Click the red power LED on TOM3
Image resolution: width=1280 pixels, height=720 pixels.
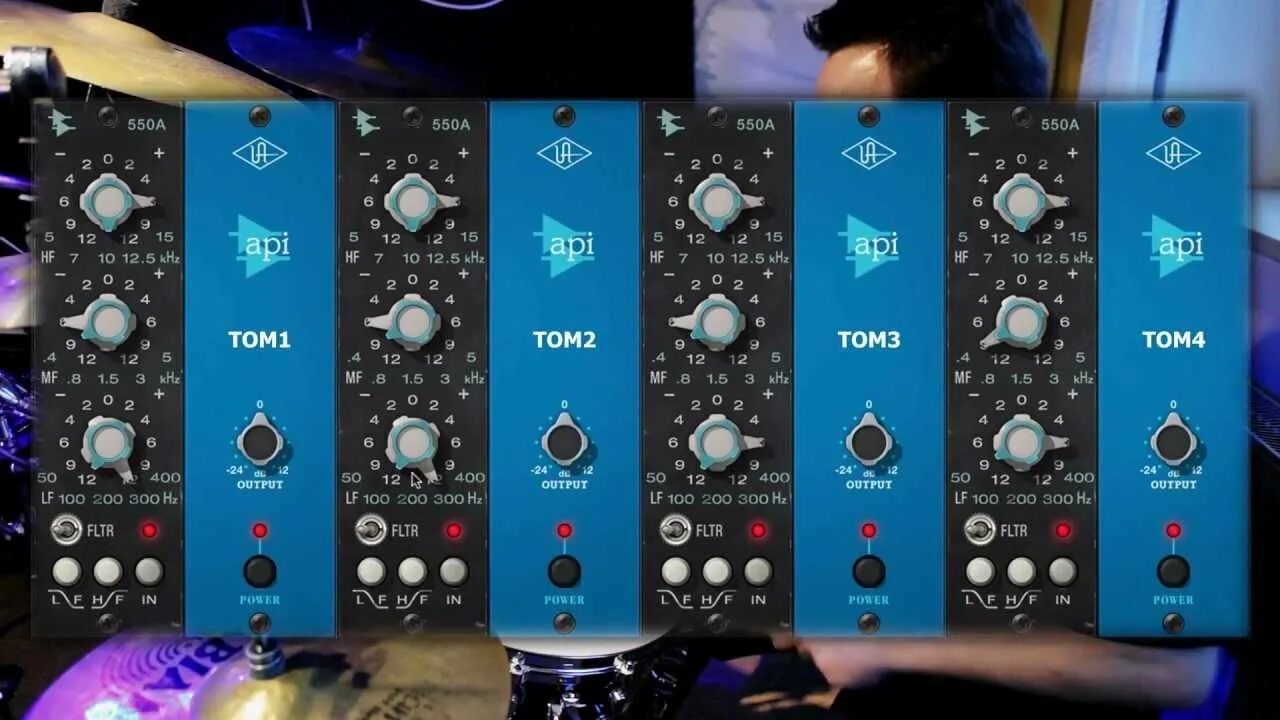click(x=868, y=530)
